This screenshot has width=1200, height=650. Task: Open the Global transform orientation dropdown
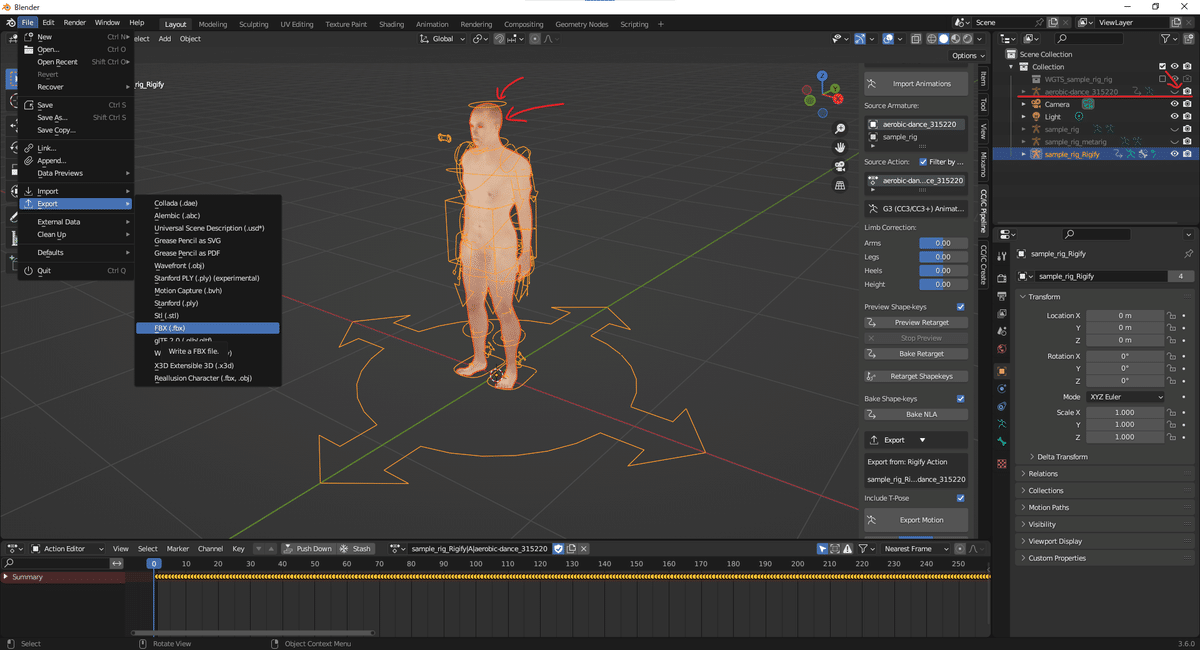tap(441, 39)
